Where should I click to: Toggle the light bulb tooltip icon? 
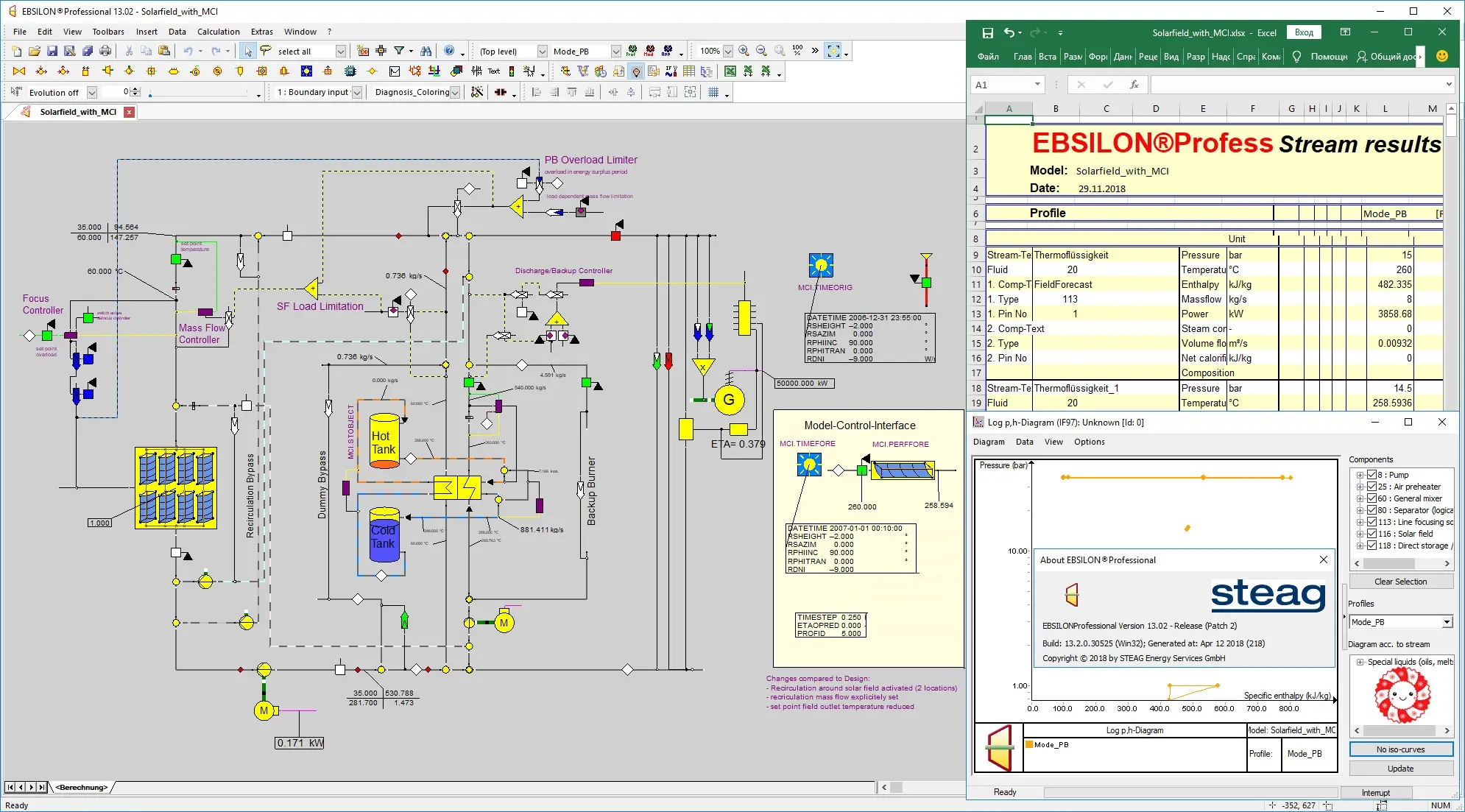(x=636, y=71)
